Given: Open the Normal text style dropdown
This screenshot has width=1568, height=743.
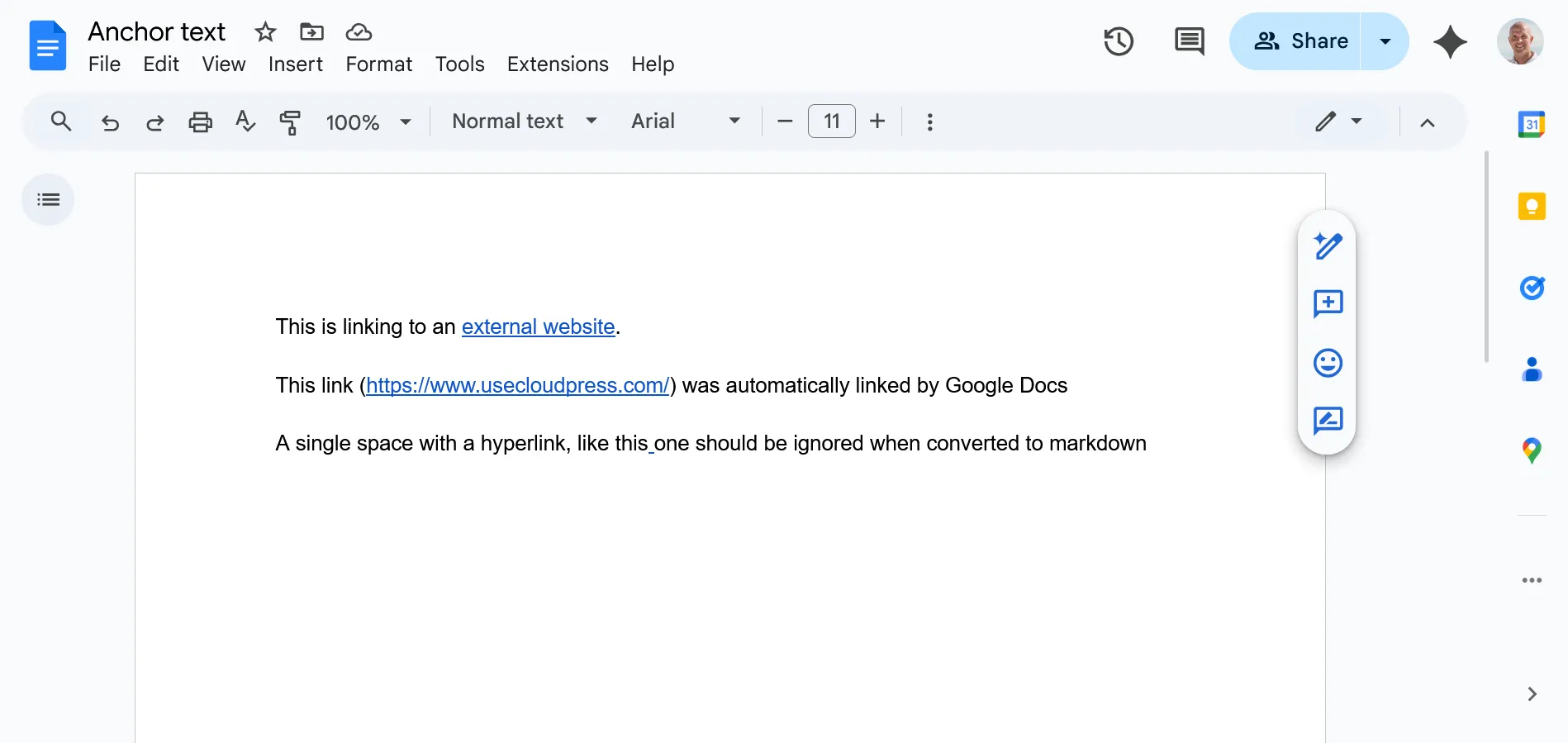Looking at the screenshot, I should click(x=525, y=121).
